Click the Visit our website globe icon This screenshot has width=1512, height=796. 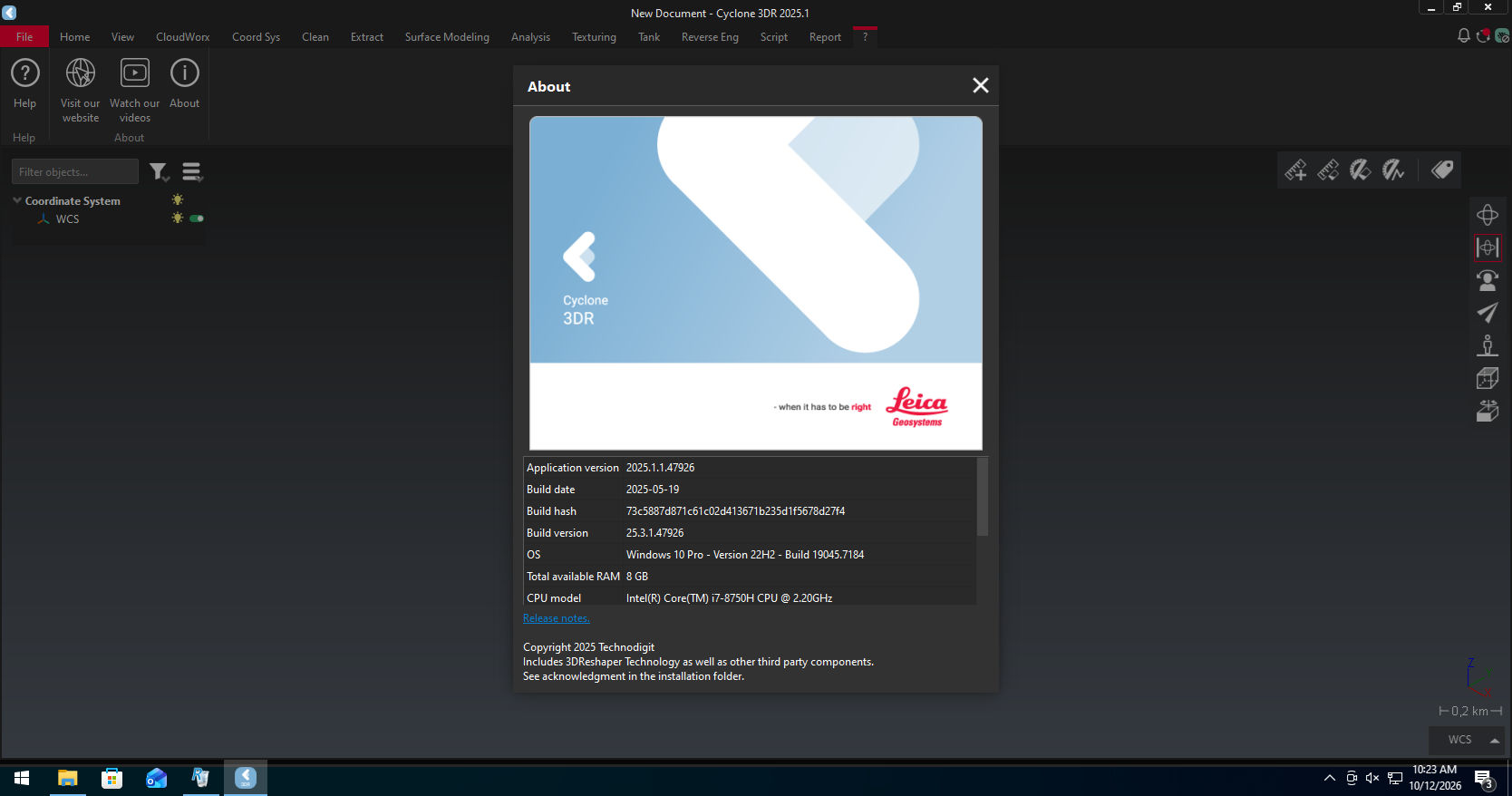coord(81,73)
